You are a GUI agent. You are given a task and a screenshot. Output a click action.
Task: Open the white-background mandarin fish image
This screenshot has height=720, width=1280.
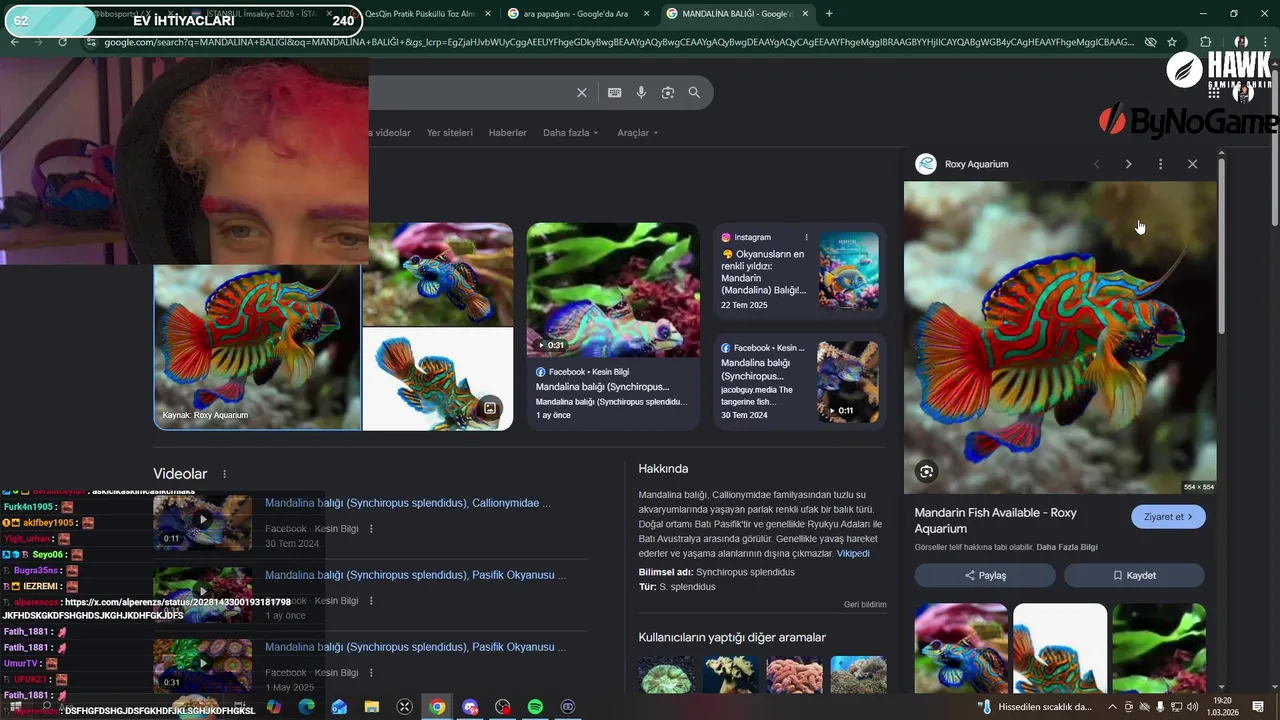437,379
